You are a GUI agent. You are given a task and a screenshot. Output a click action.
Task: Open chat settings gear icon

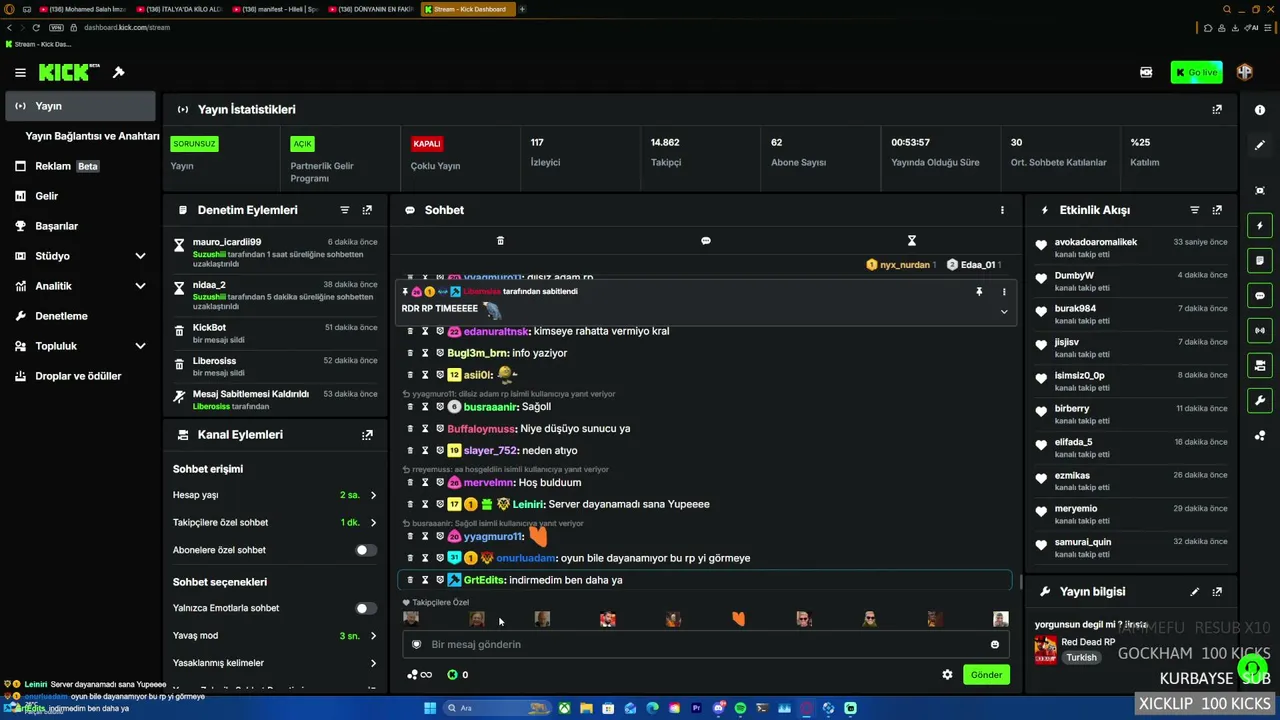coord(947,675)
